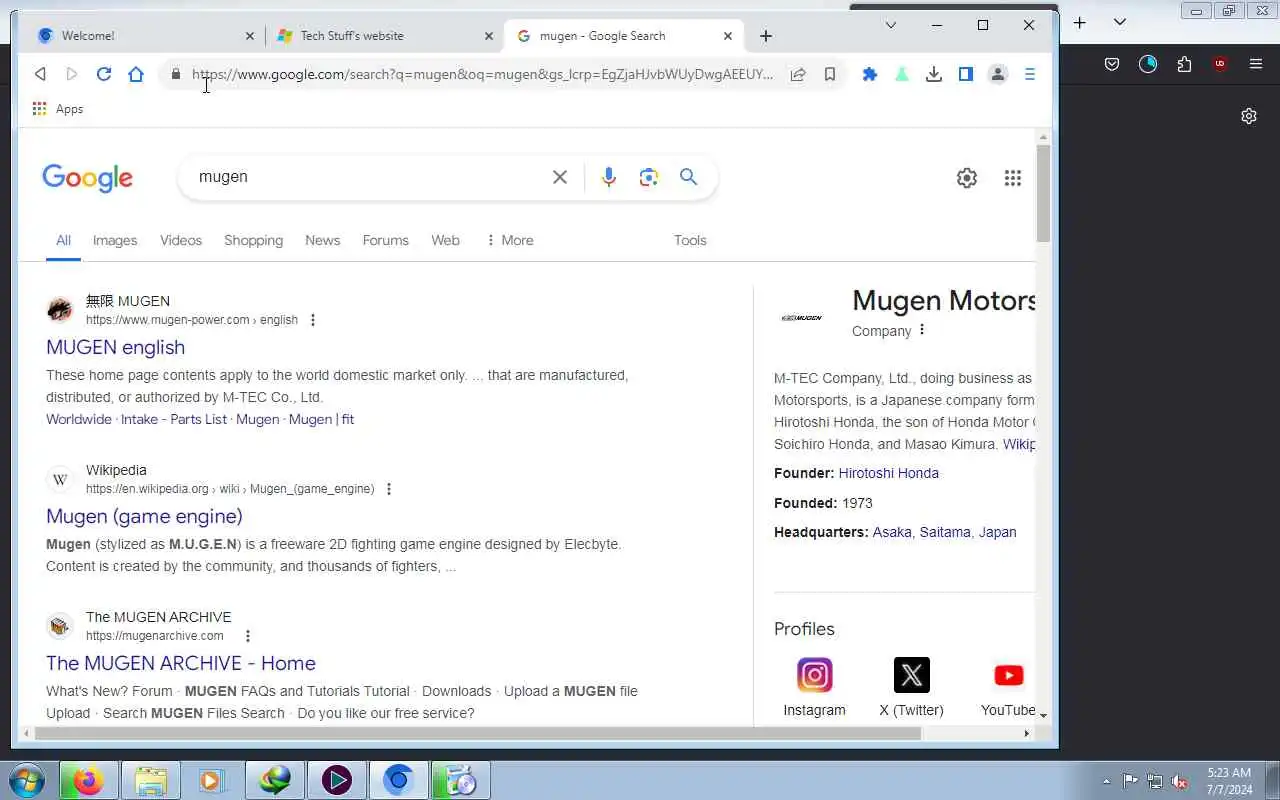This screenshot has width=1280, height=800.
Task: Reload the Google search page
Action: (x=104, y=74)
